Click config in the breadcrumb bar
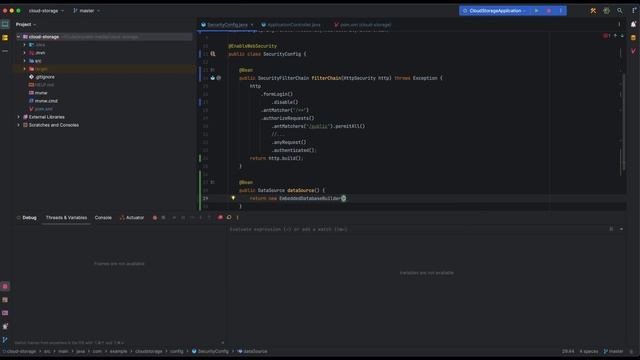This screenshot has width=640, height=360. coord(176,351)
